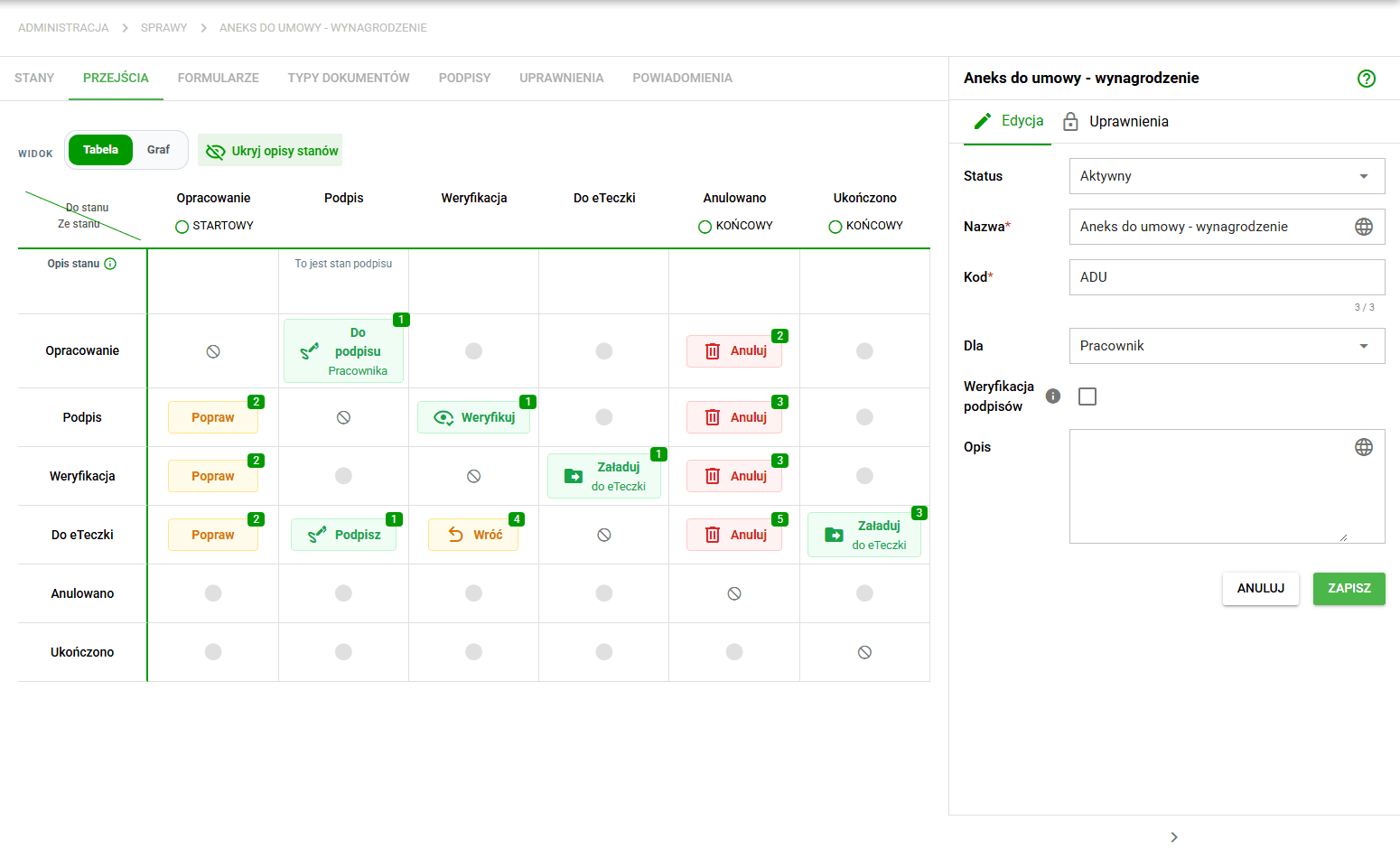Click the blocked icon in the Opracowanie row
The image size is (1400, 858).
(213, 351)
